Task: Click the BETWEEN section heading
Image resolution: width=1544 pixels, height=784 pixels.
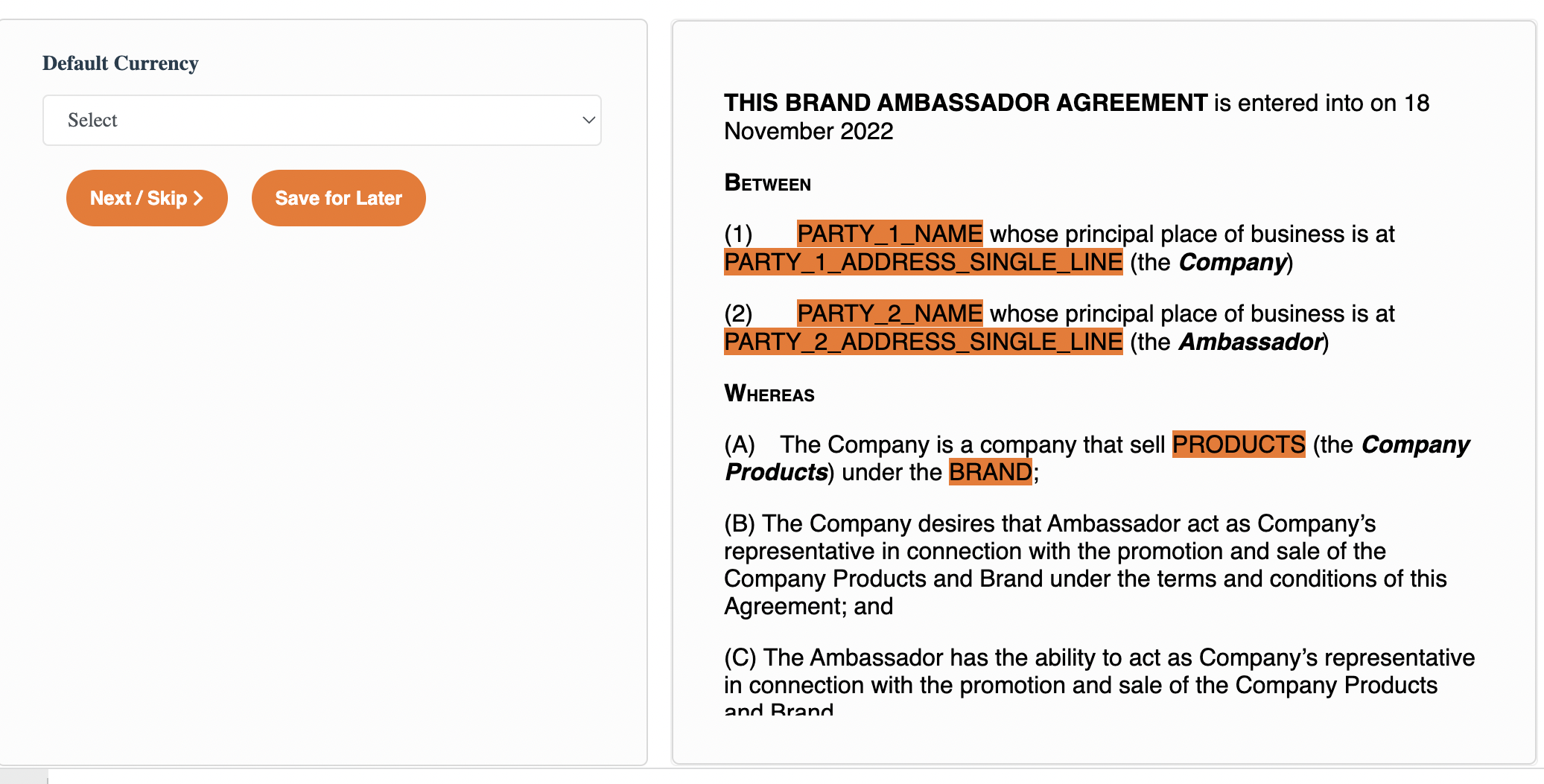Action: (x=767, y=183)
